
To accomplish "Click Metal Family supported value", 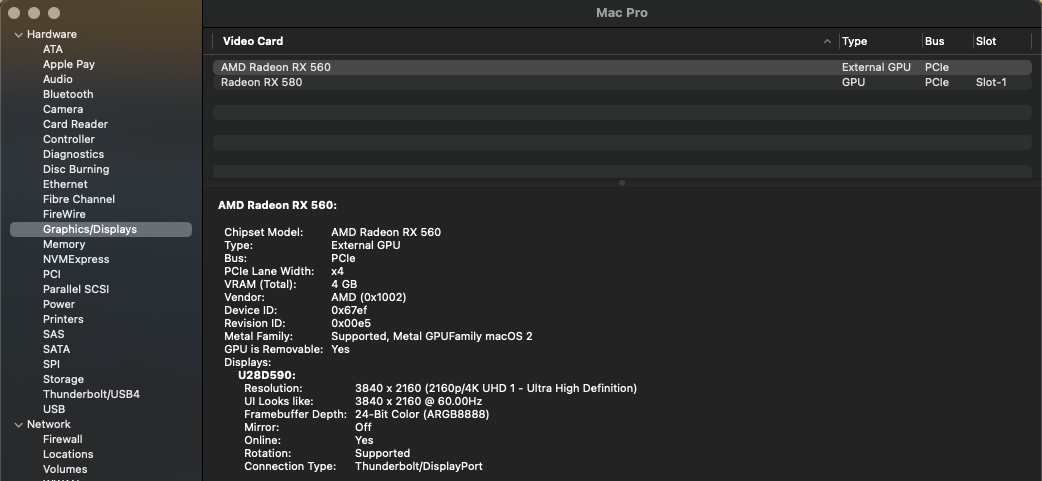I will [431, 336].
